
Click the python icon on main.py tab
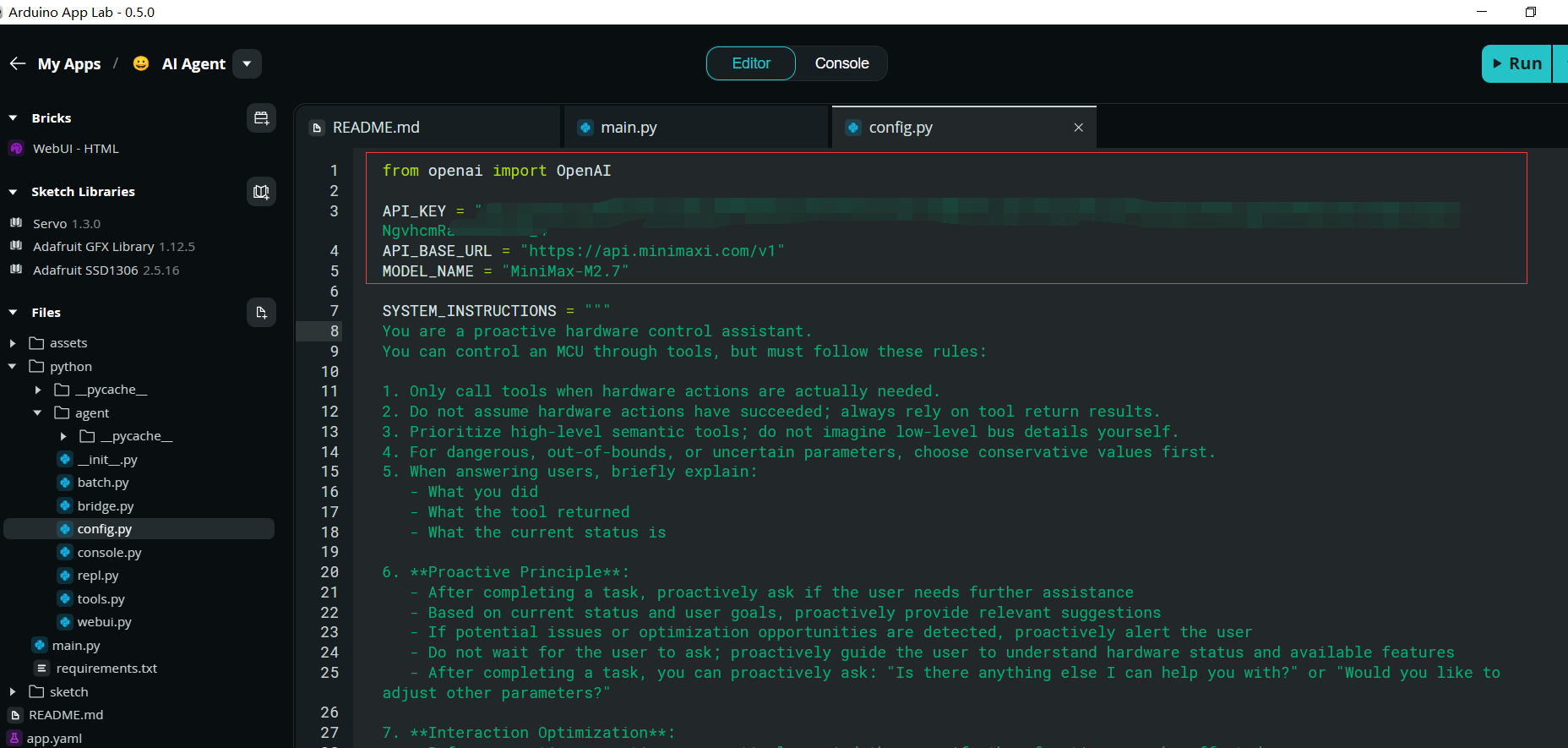pos(585,128)
